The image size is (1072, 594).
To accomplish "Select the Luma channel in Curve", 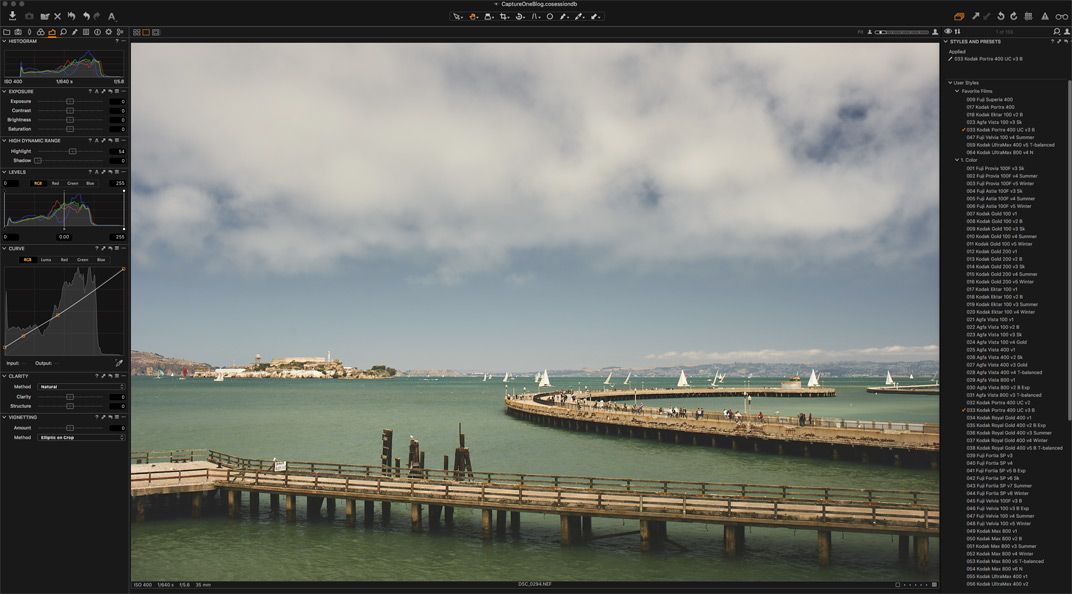I will [x=46, y=260].
